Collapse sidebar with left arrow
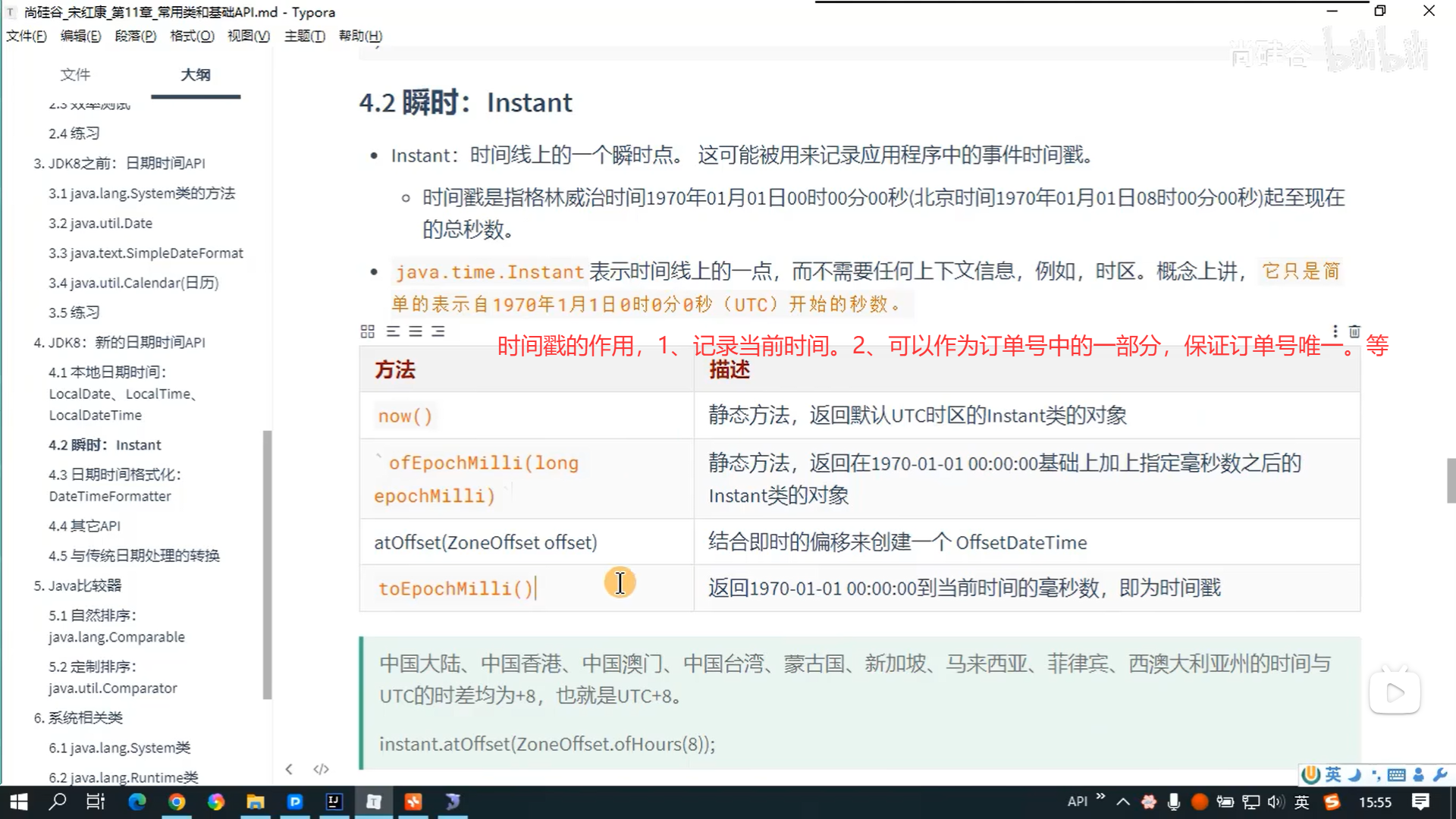The image size is (1456, 819). click(289, 769)
